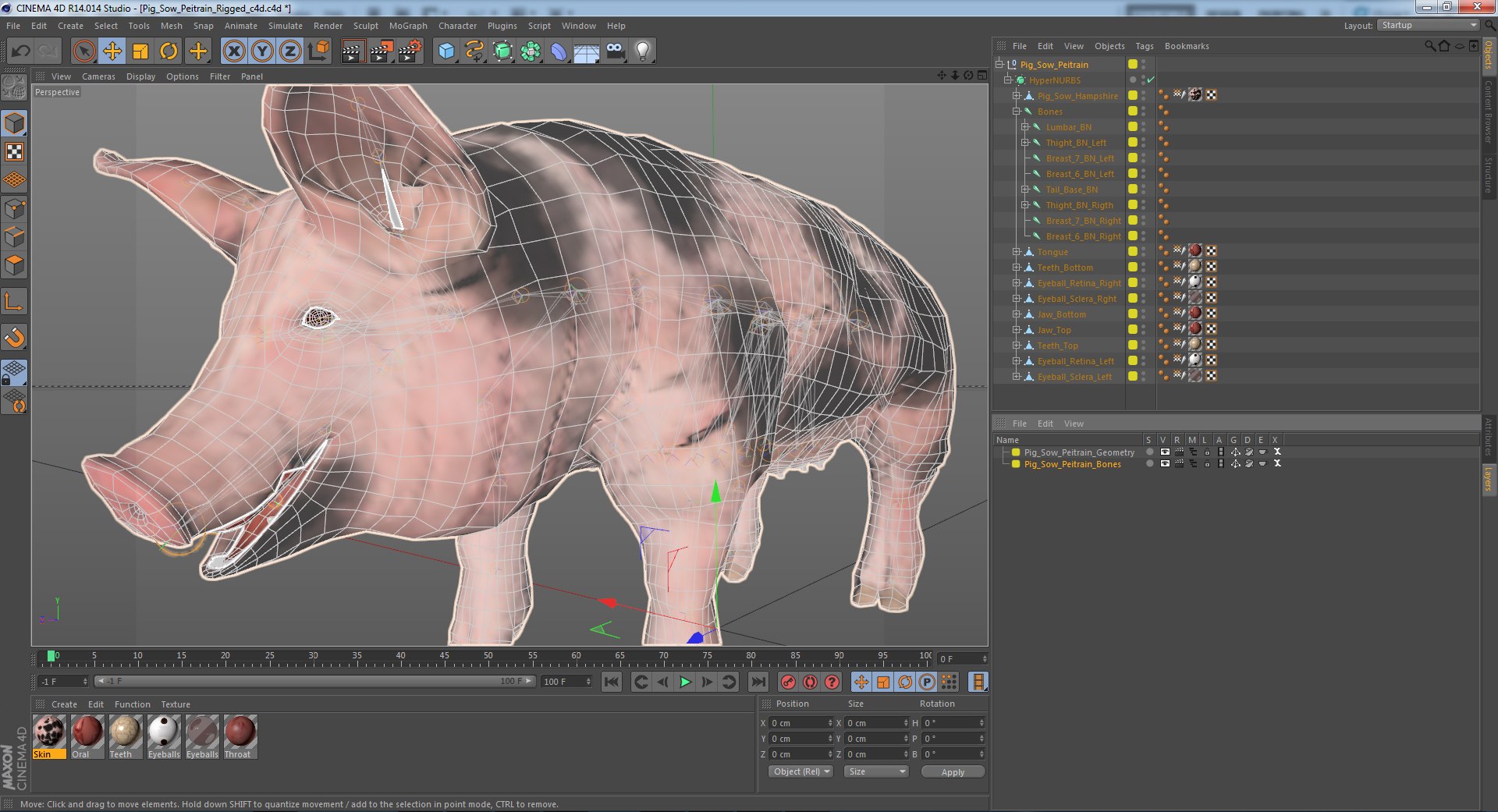Click Record Active Objects keyframe button

[x=788, y=682]
